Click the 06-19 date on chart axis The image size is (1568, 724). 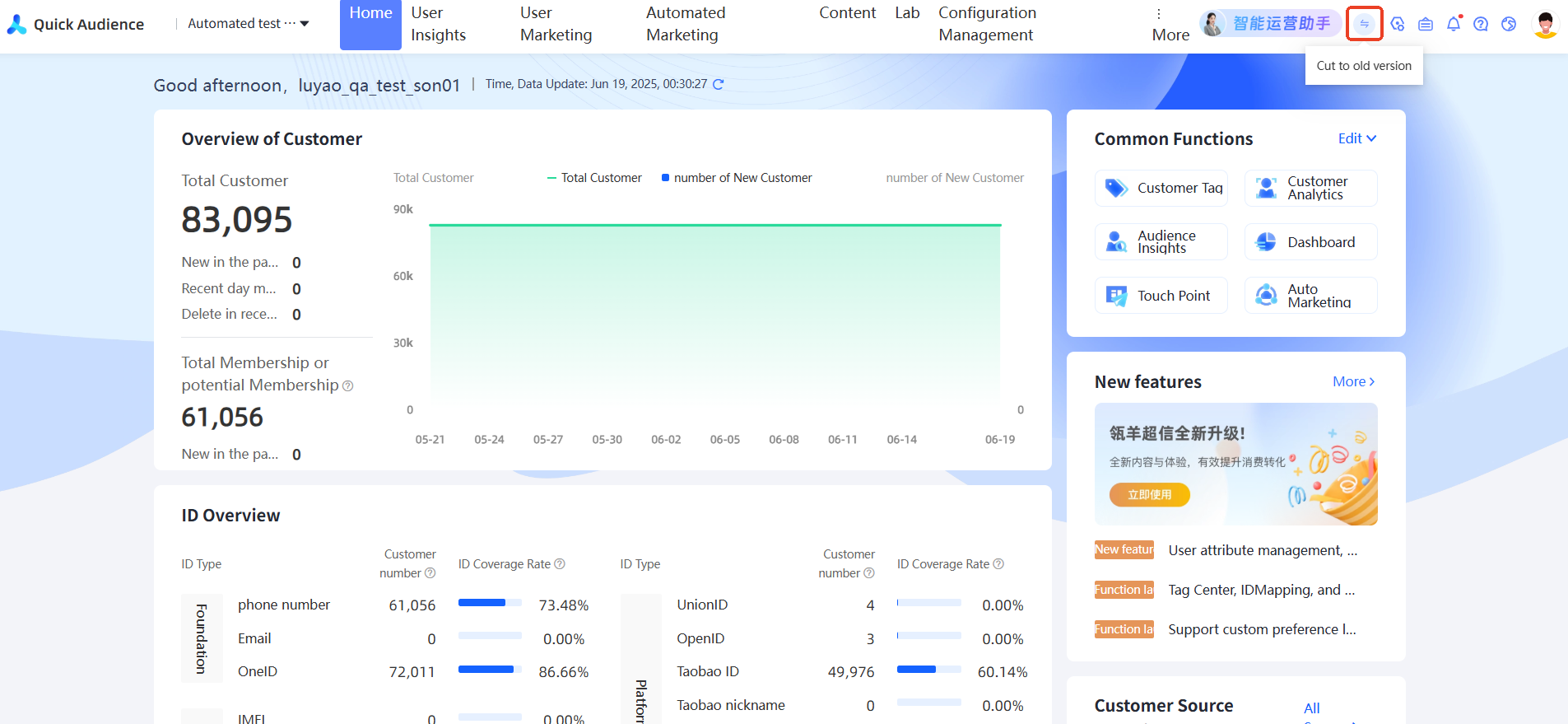(1000, 440)
